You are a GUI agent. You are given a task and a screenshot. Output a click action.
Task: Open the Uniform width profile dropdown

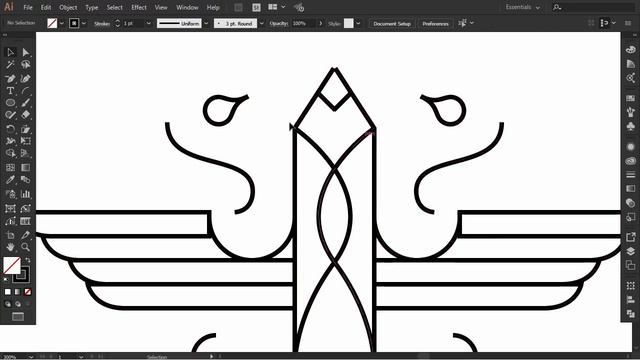click(x=206, y=23)
